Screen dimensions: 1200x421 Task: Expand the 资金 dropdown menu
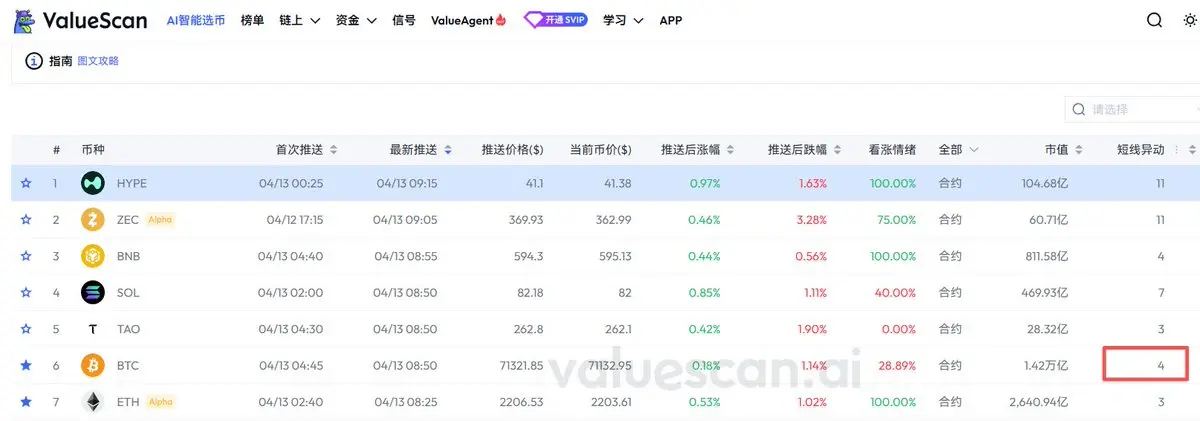[356, 20]
